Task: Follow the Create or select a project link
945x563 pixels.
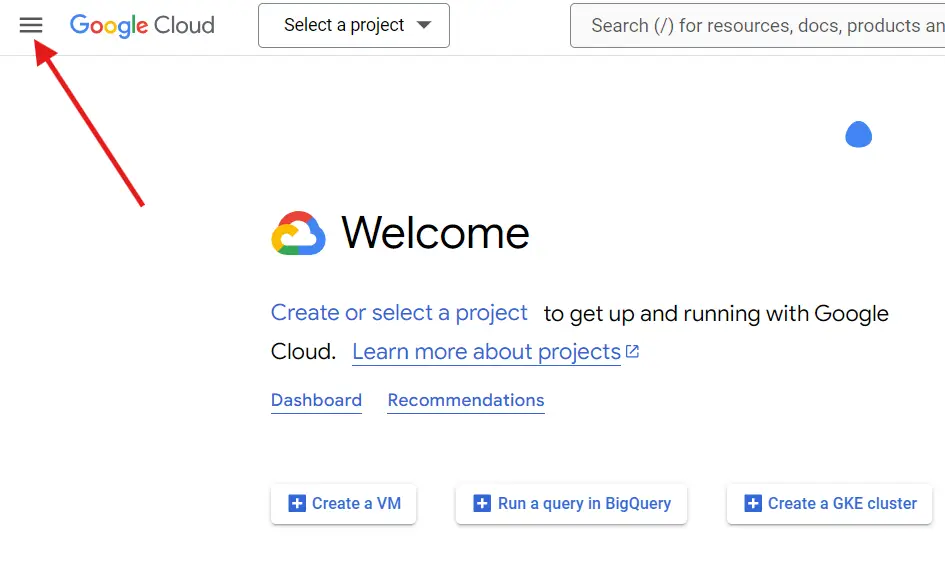Action: [x=399, y=313]
